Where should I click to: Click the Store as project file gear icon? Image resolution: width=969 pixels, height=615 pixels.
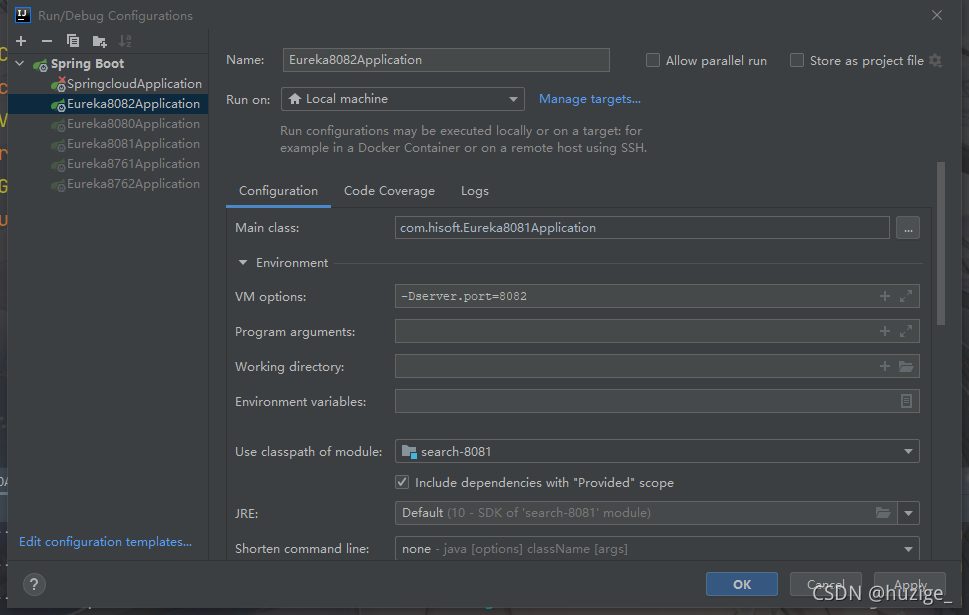click(x=935, y=61)
